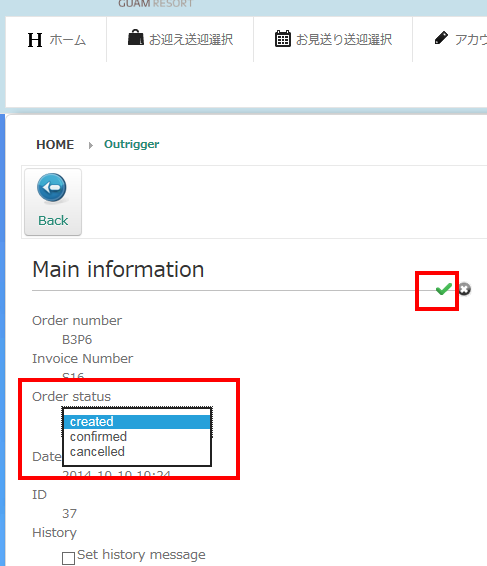Image resolution: width=487 pixels, height=566 pixels.
Task: Select 'created' in Order status list
Action: point(137,422)
